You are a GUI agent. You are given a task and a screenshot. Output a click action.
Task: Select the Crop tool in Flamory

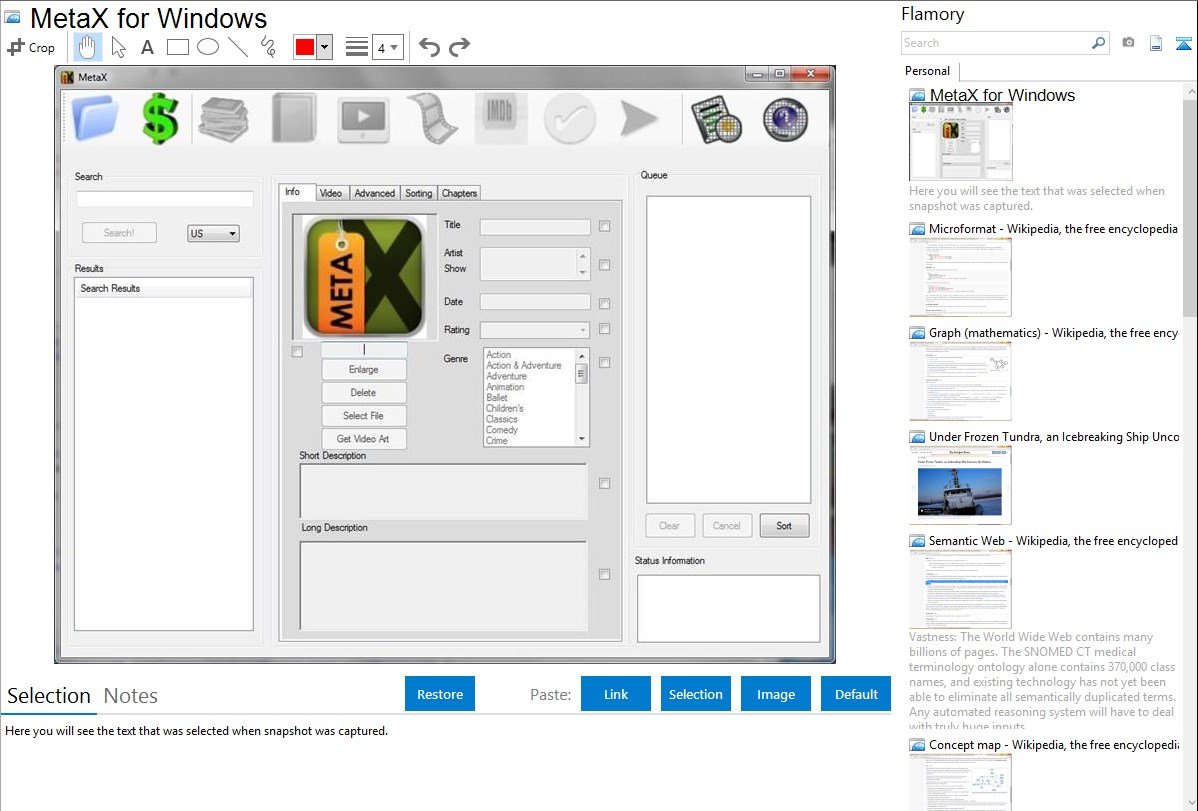31,47
